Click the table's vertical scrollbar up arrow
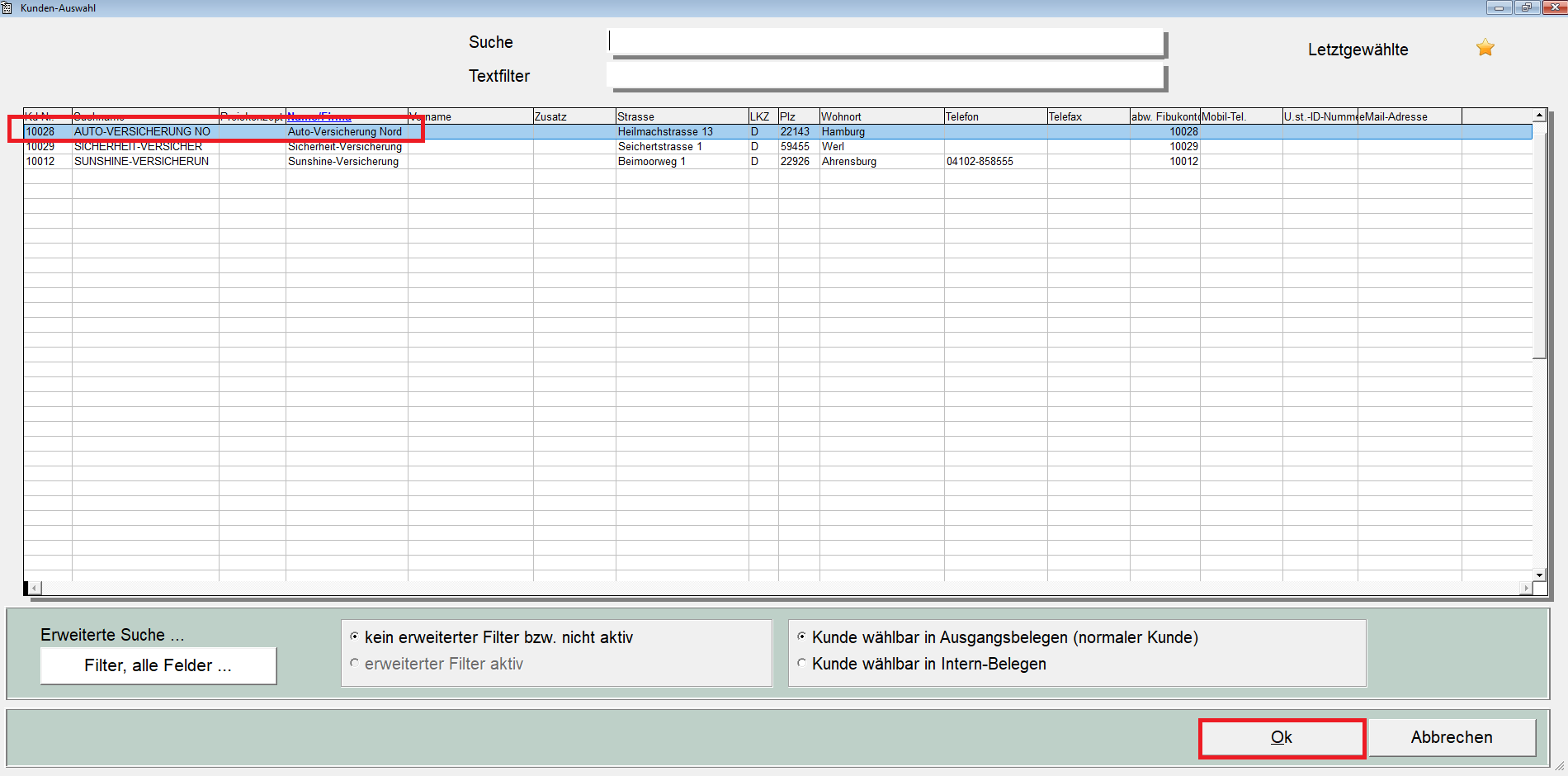 pos(1539,115)
